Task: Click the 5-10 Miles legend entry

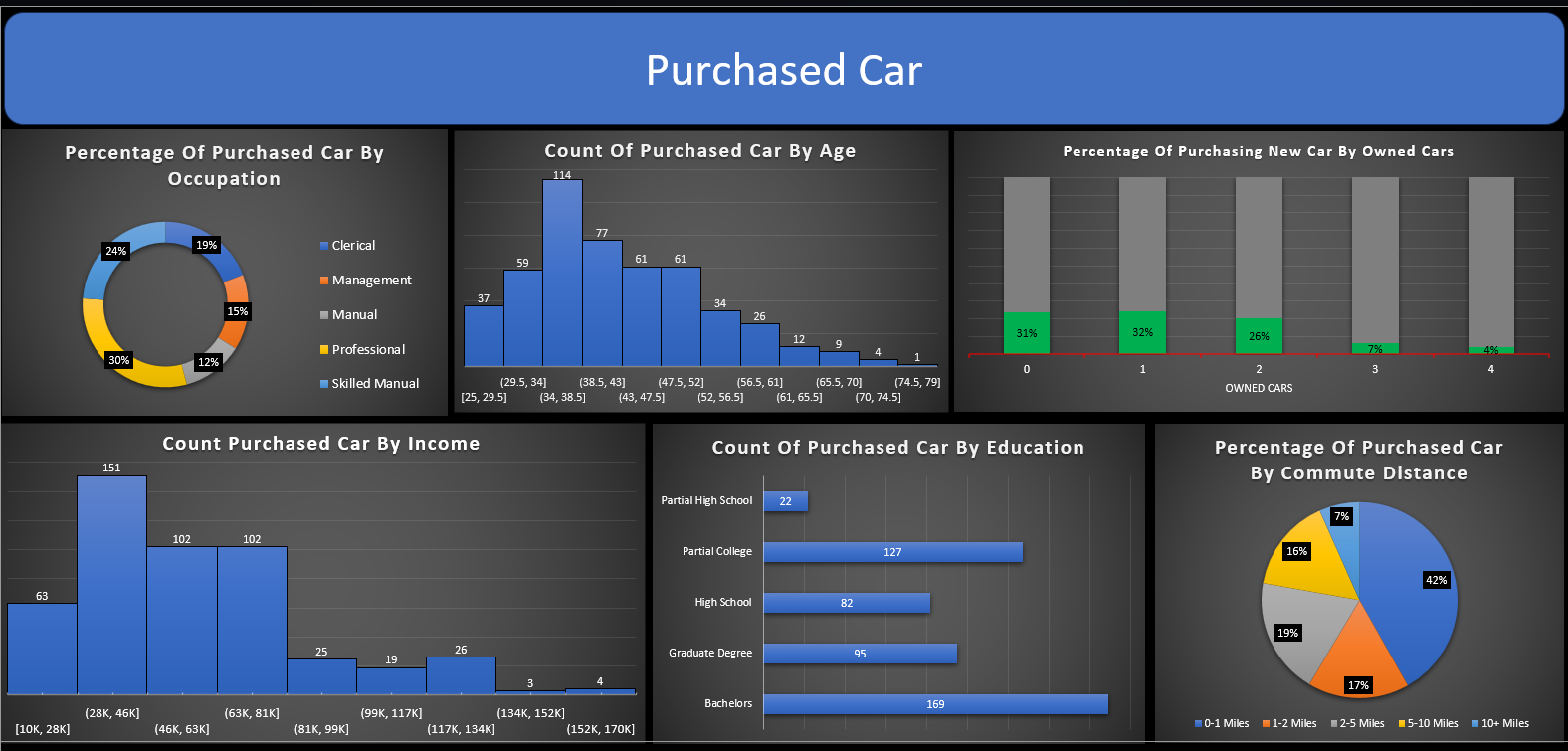Action: pyautogui.click(x=1427, y=723)
